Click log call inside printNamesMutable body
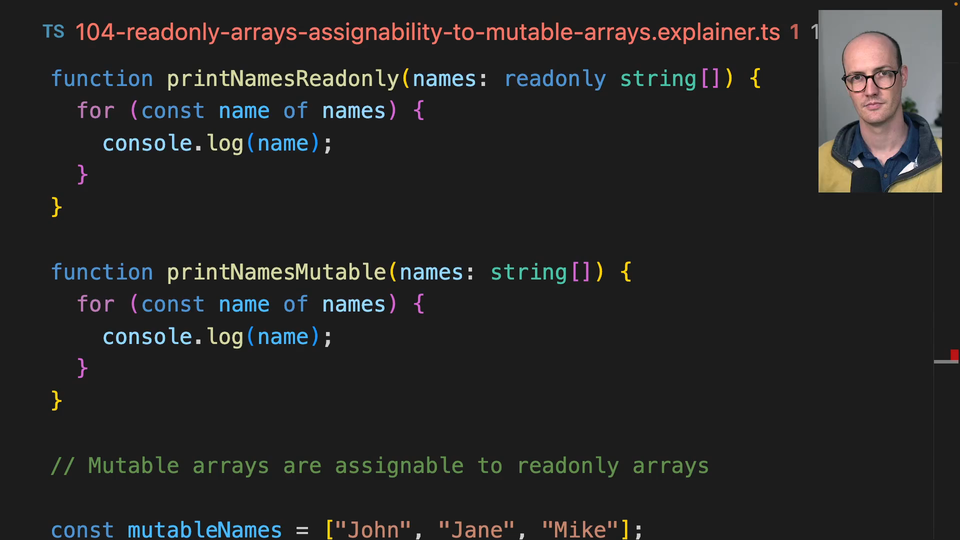The width and height of the screenshot is (960, 540). click(225, 337)
